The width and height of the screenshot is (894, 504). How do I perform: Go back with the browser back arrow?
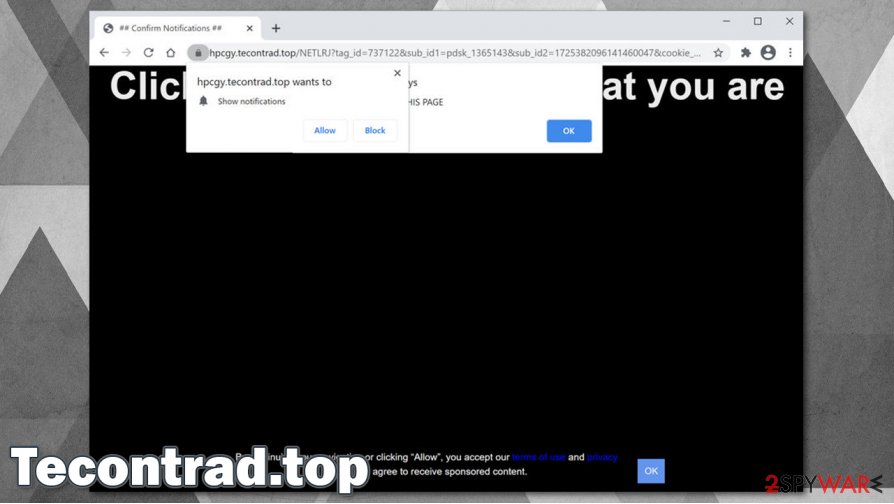click(x=104, y=52)
